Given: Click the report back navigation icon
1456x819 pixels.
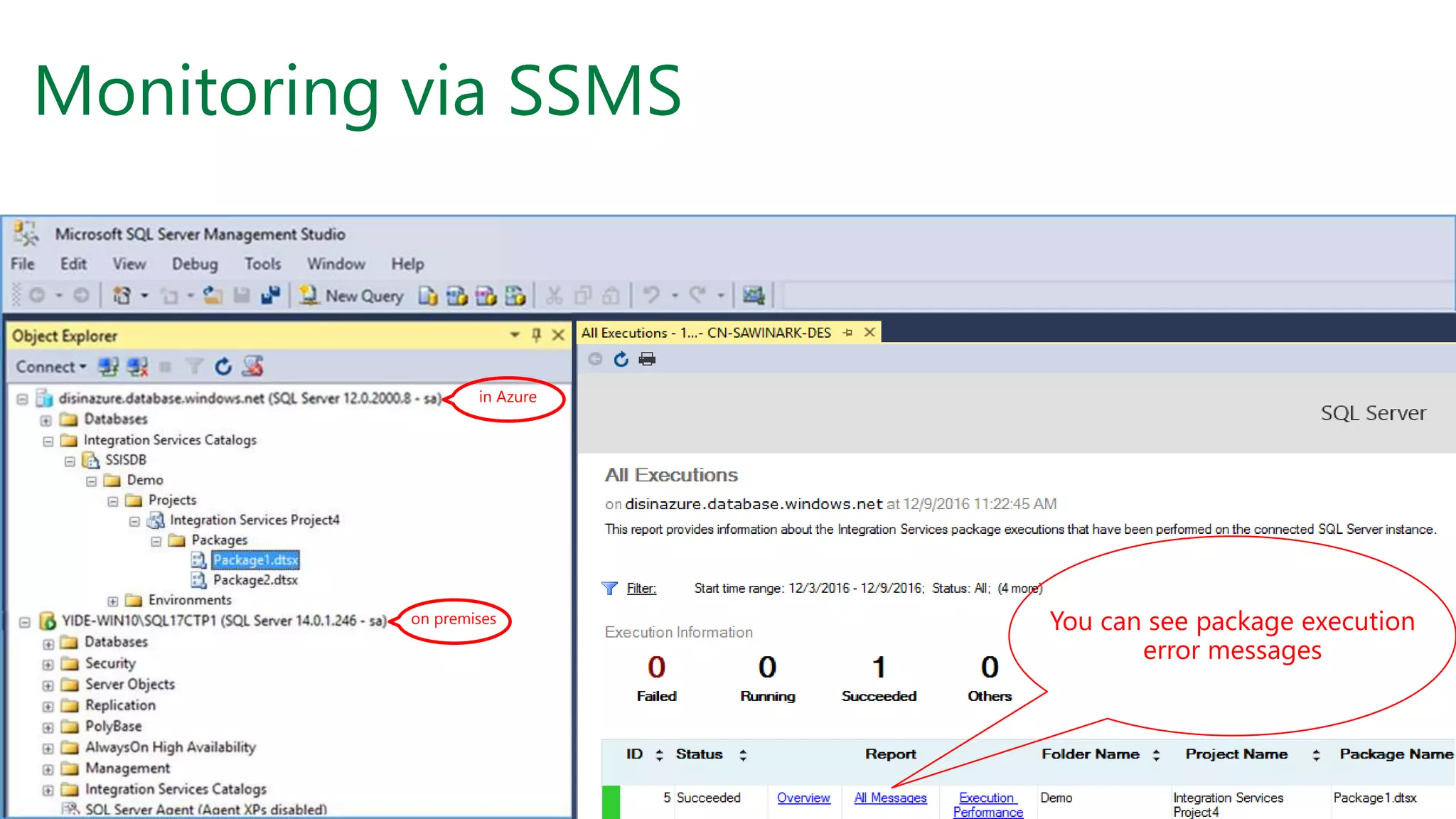Looking at the screenshot, I should (595, 359).
